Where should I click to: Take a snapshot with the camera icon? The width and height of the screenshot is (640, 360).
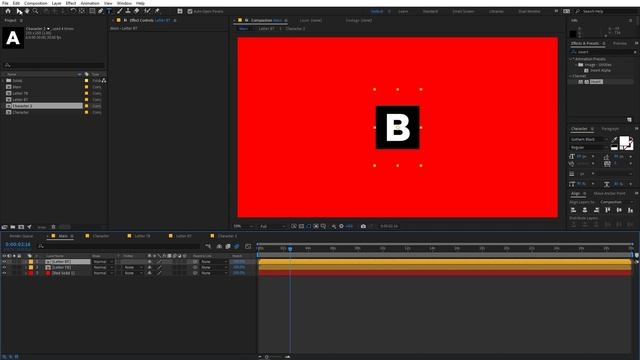click(363, 226)
